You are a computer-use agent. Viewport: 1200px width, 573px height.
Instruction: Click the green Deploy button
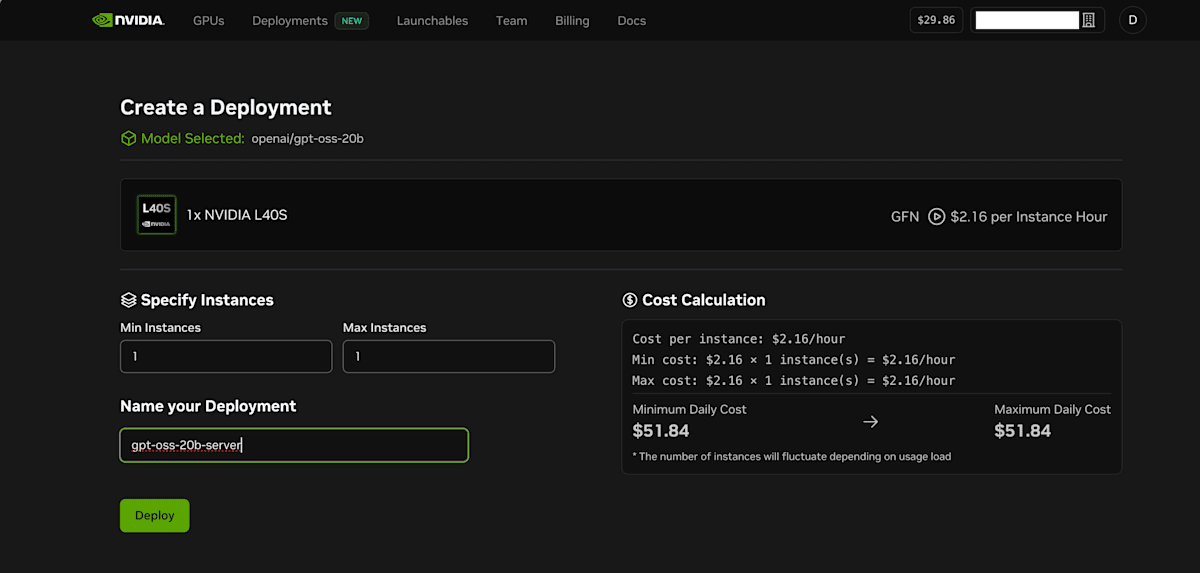click(155, 516)
